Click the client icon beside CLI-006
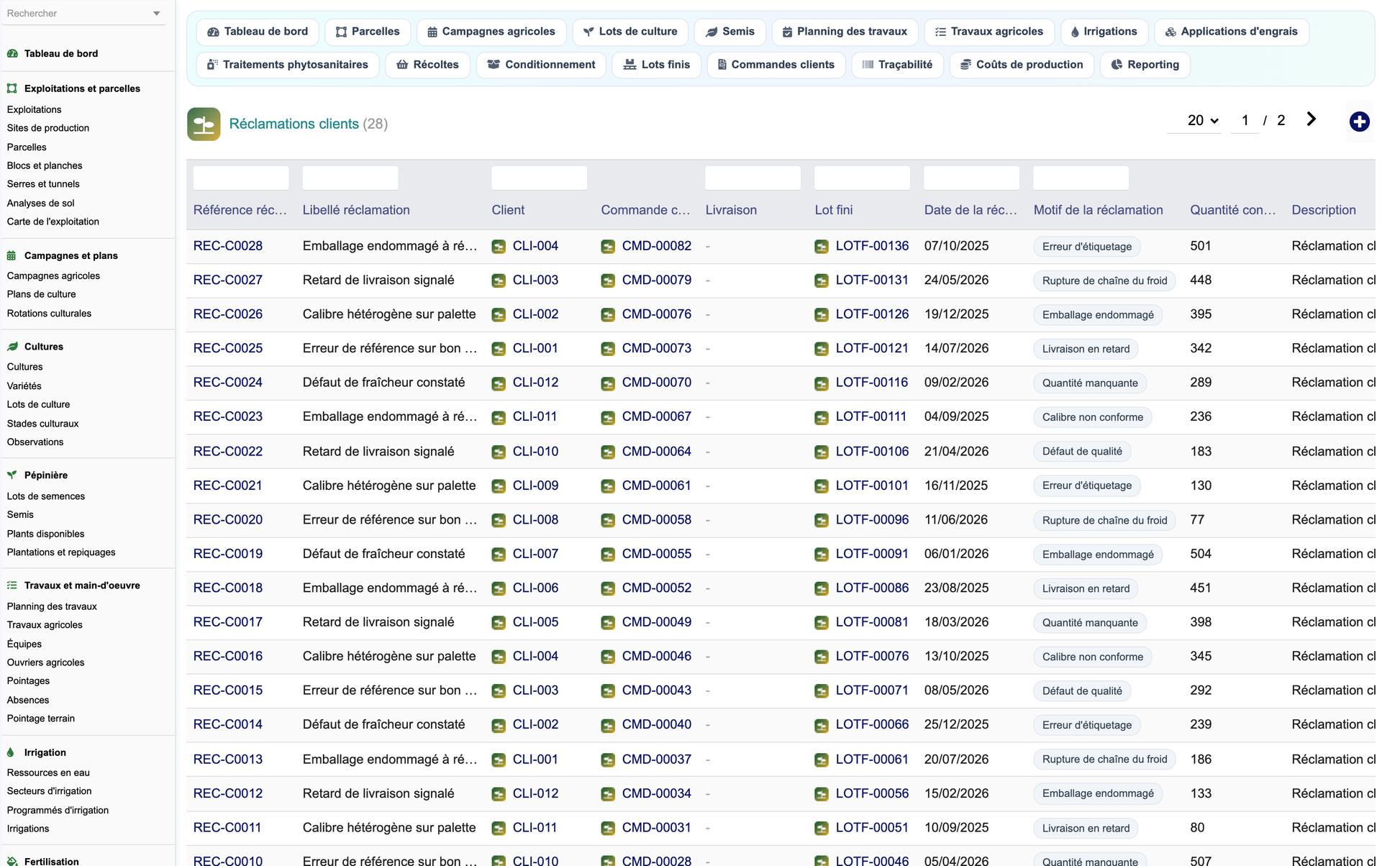 coord(499,588)
